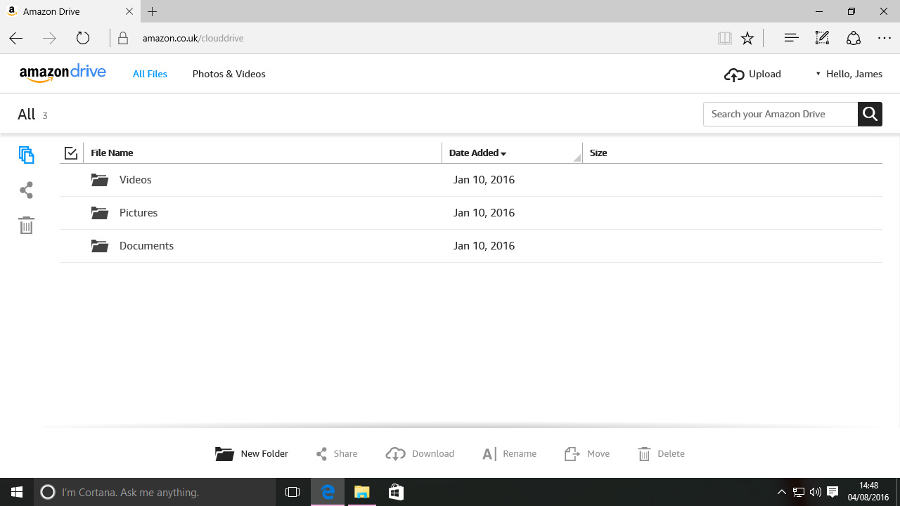Create a New Folder
Screen dimensions: 900x506
[x=251, y=454]
